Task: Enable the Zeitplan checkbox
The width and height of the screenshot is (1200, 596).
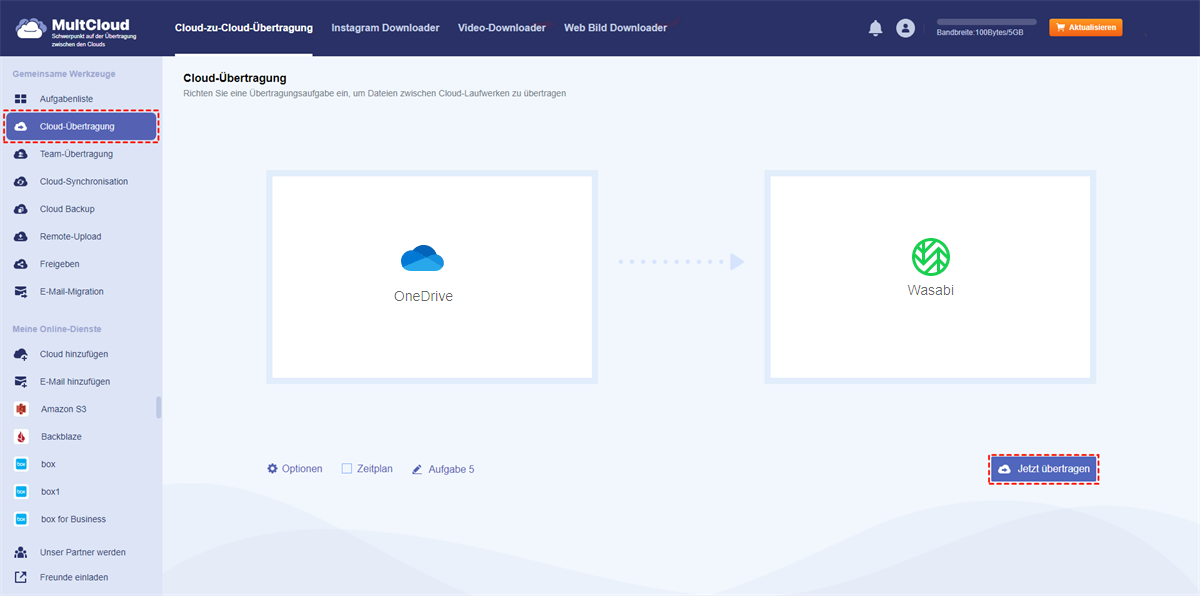Action: [347, 468]
